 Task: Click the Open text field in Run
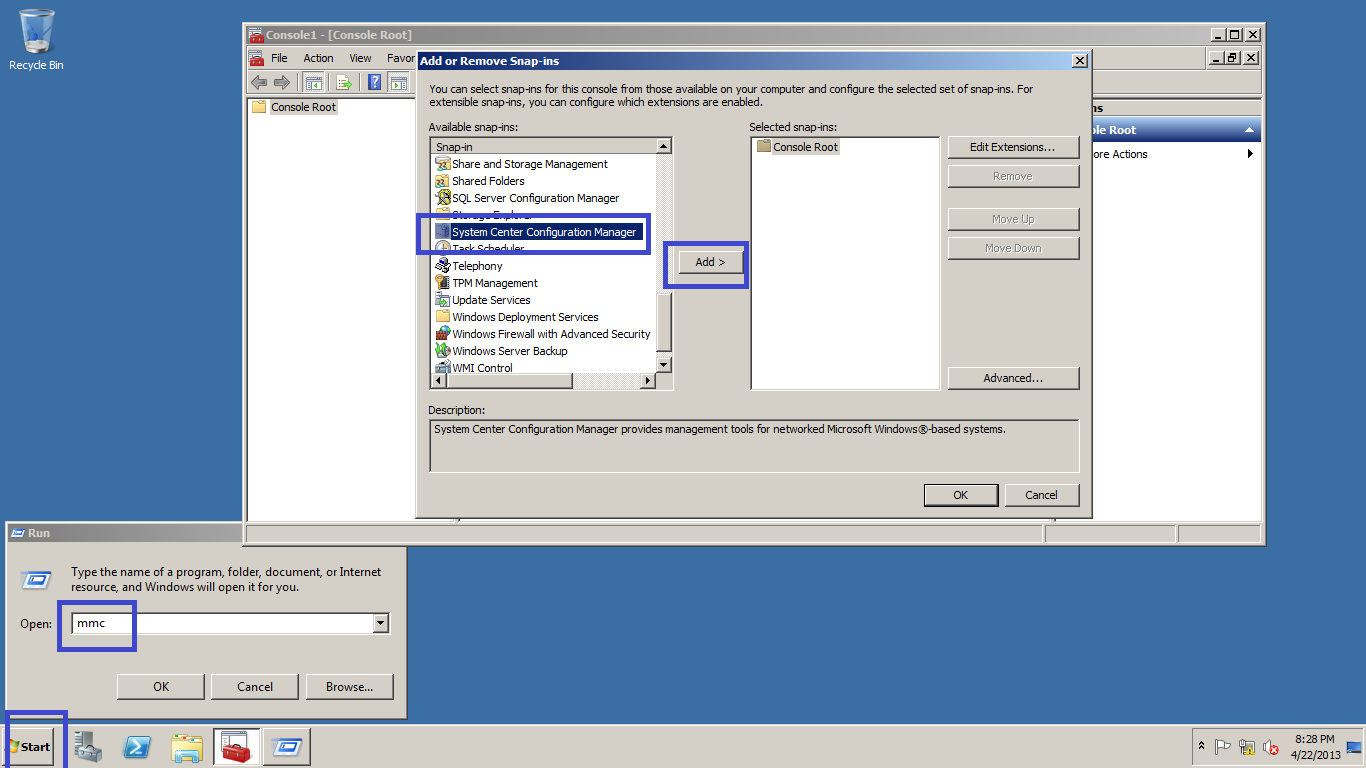tap(223, 623)
